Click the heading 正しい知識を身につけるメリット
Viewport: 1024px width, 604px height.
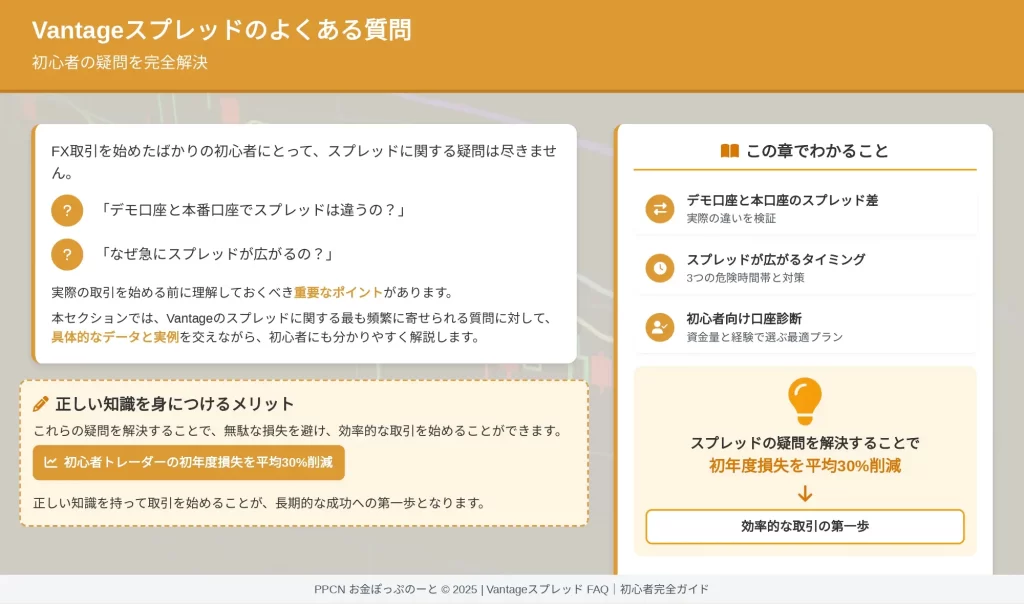point(175,404)
